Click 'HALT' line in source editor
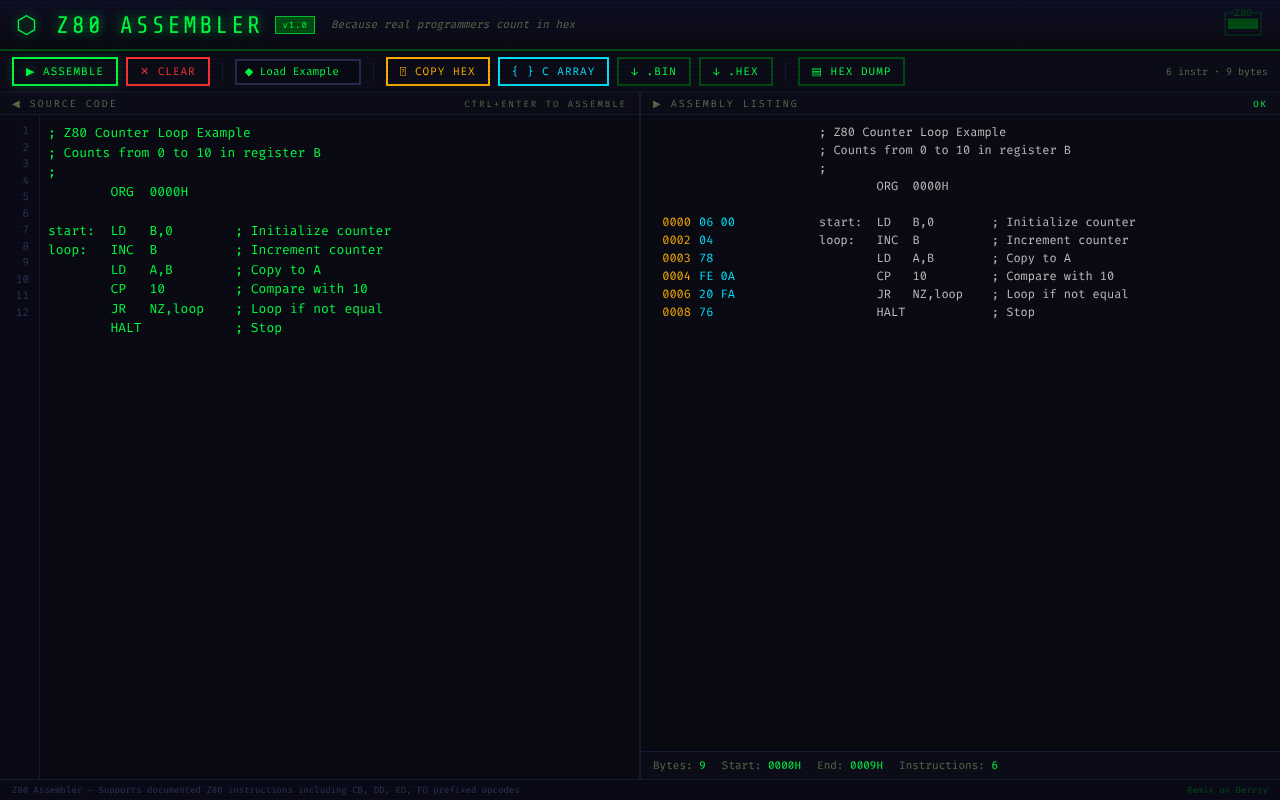This screenshot has height=800, width=1280. [x=126, y=328]
